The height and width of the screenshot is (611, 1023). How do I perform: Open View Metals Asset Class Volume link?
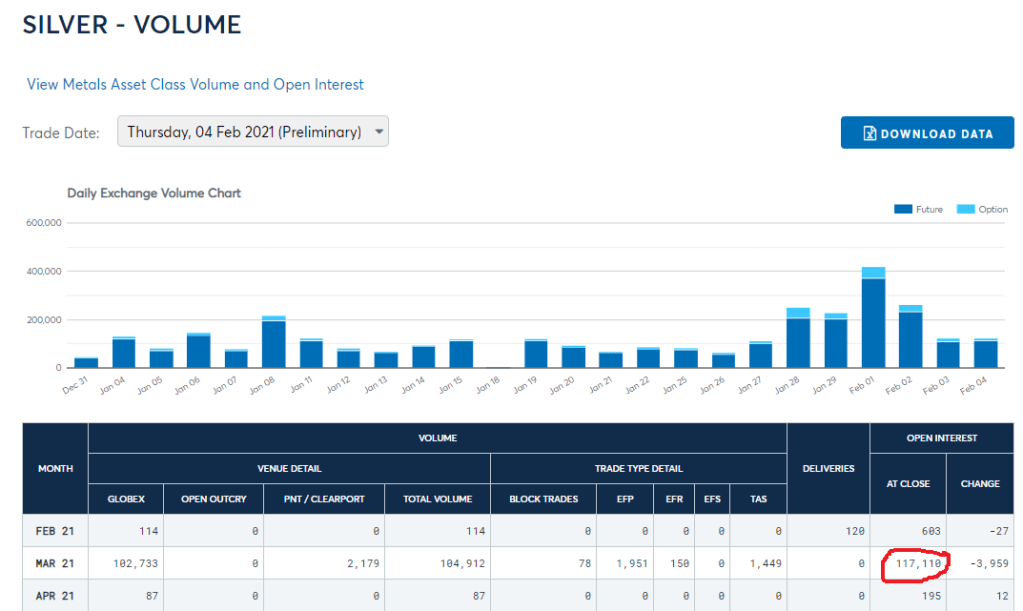(195, 85)
